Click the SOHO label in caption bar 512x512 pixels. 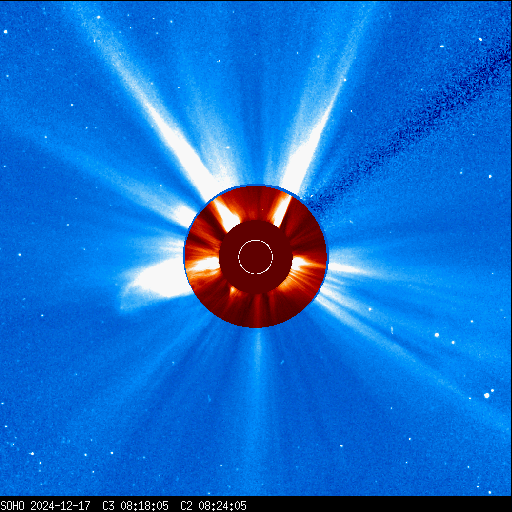point(13,506)
